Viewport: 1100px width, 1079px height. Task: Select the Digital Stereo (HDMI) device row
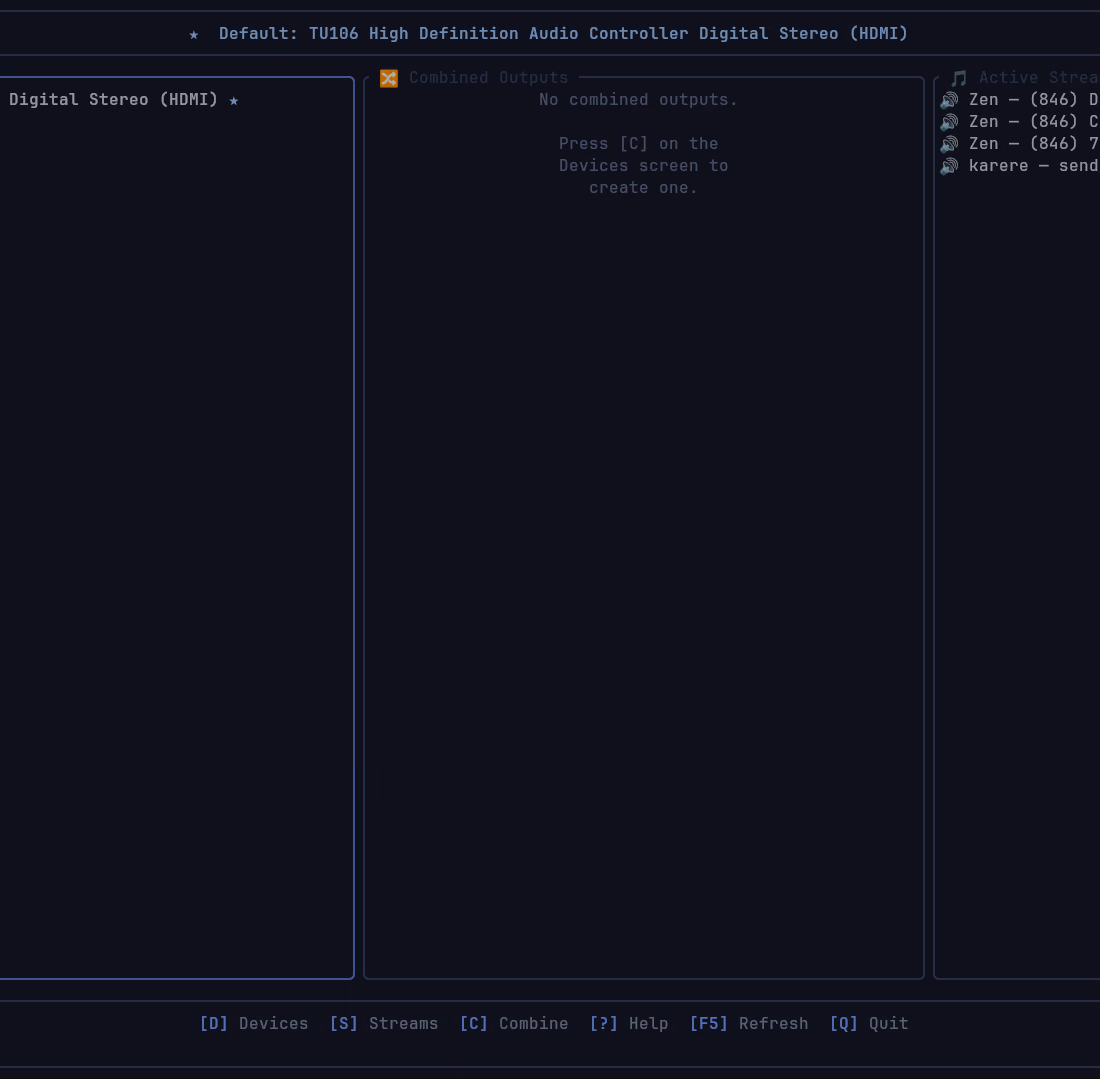[x=176, y=100]
